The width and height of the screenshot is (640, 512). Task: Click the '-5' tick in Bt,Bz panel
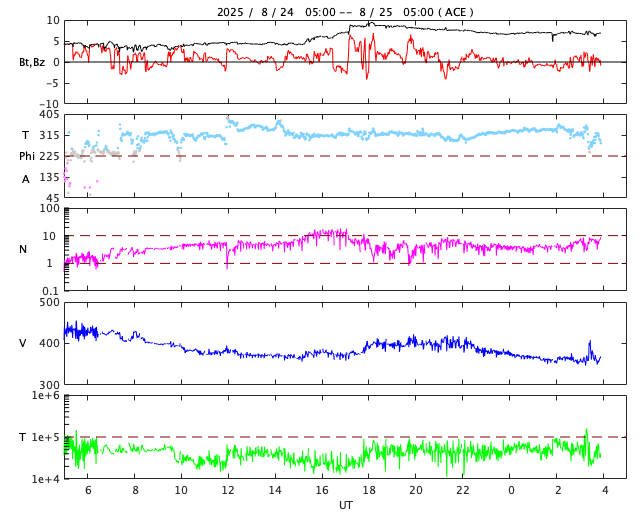click(x=53, y=83)
